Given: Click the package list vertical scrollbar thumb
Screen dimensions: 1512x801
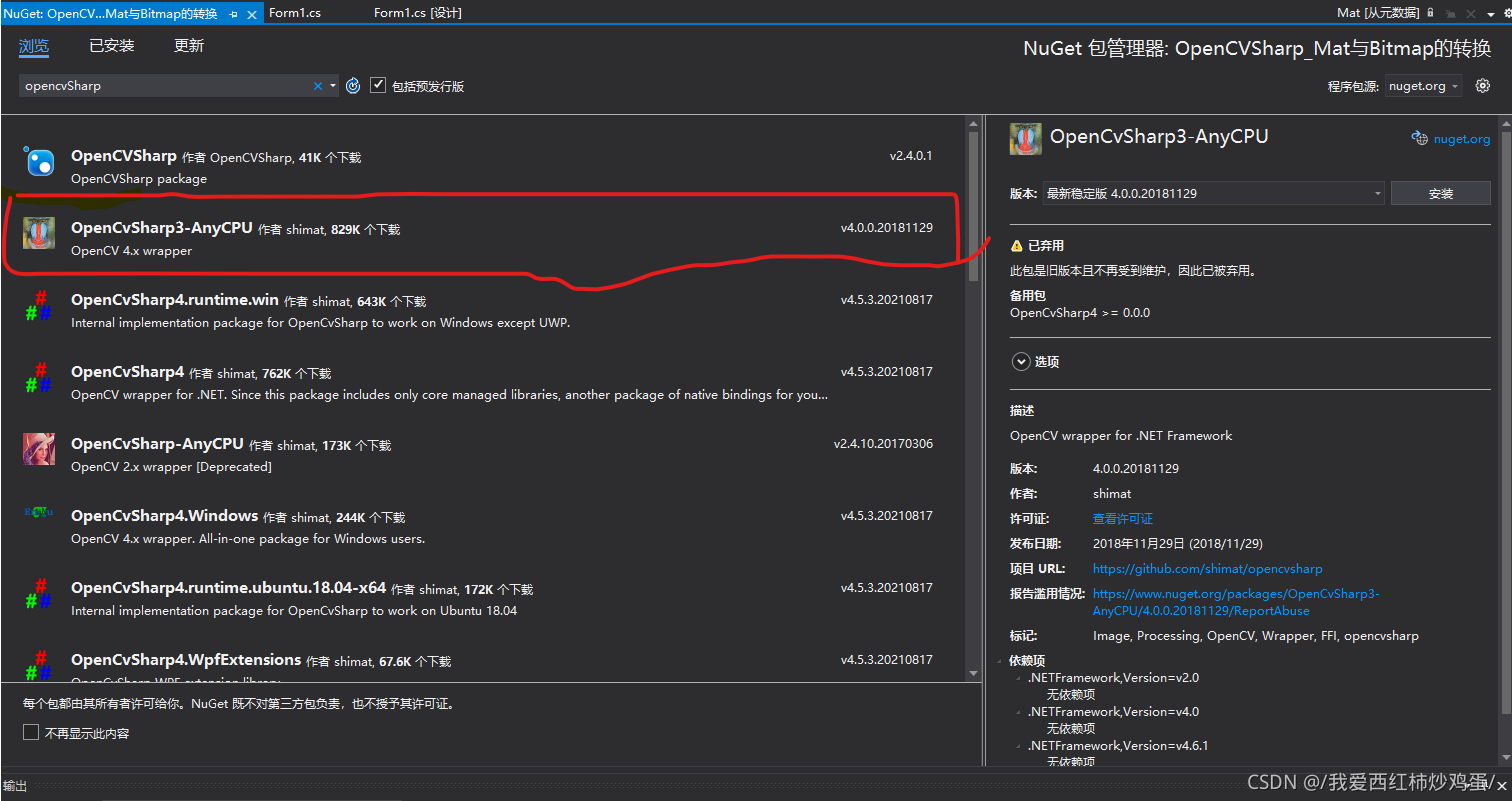Looking at the screenshot, I should 972,208.
